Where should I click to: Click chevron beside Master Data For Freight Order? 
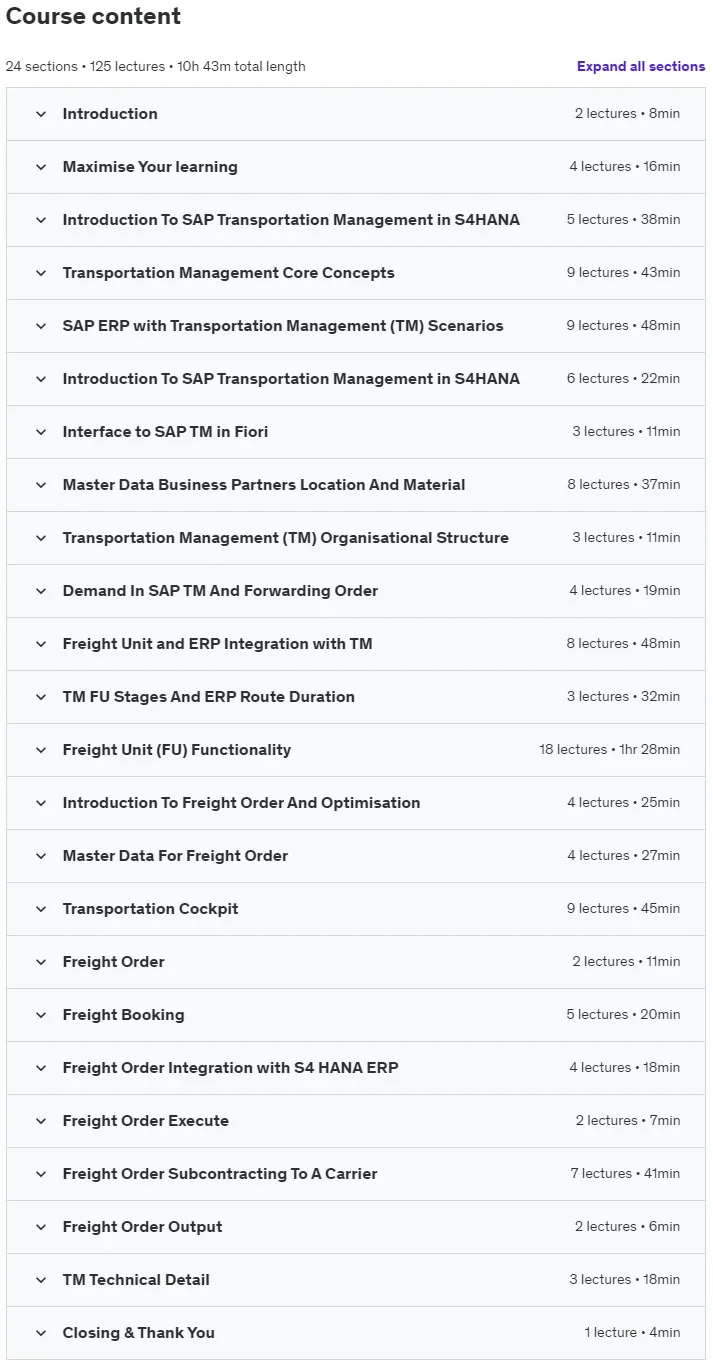click(41, 856)
